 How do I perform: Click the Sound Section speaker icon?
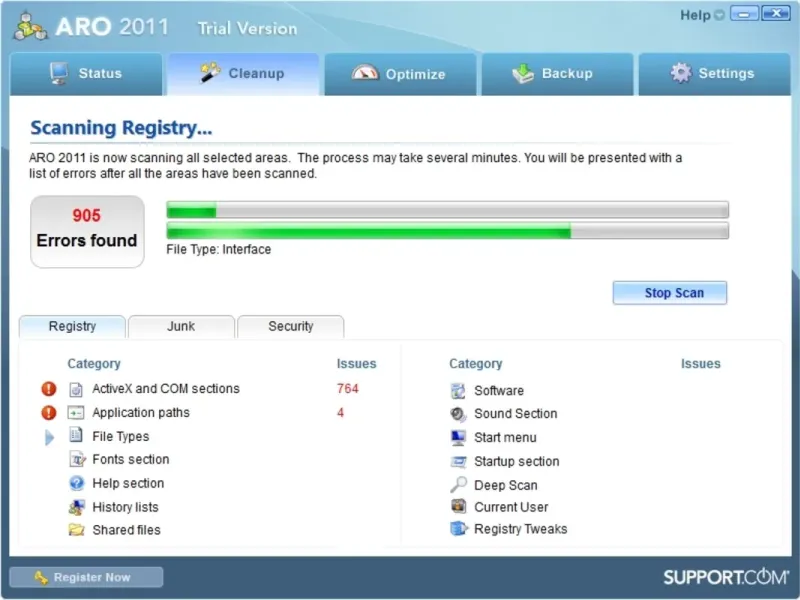coord(458,414)
